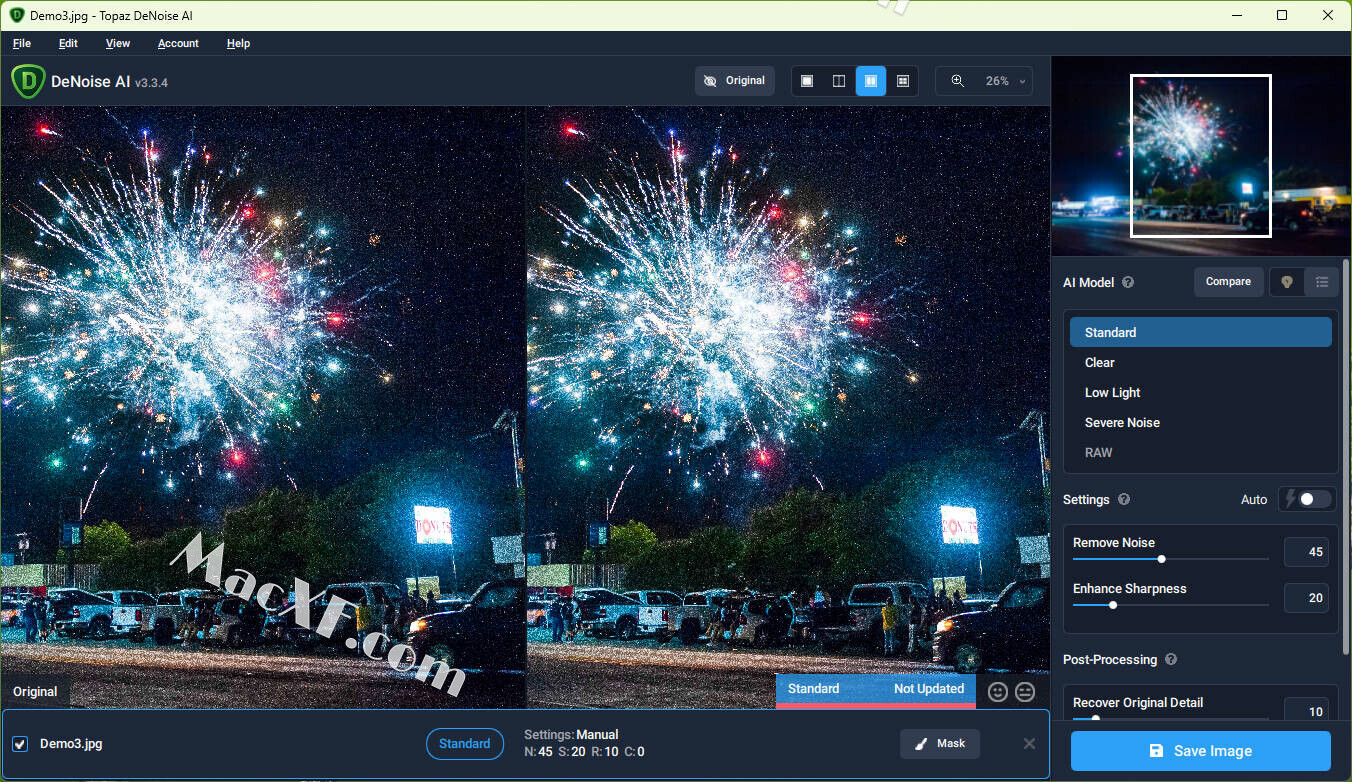1352x782 pixels.
Task: Select the Standard AI model
Action: (1200, 332)
